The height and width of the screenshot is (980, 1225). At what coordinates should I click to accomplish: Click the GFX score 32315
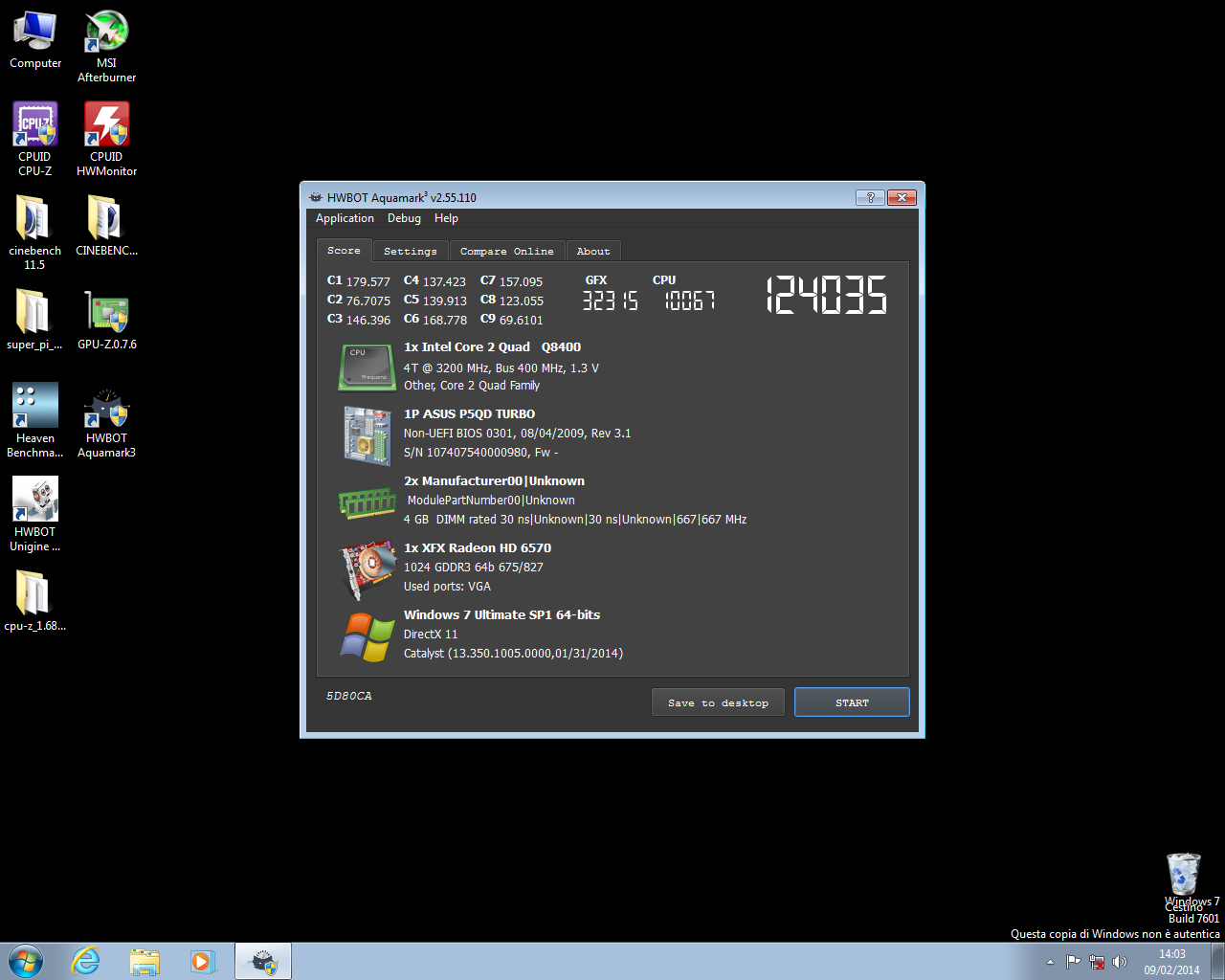pos(611,301)
